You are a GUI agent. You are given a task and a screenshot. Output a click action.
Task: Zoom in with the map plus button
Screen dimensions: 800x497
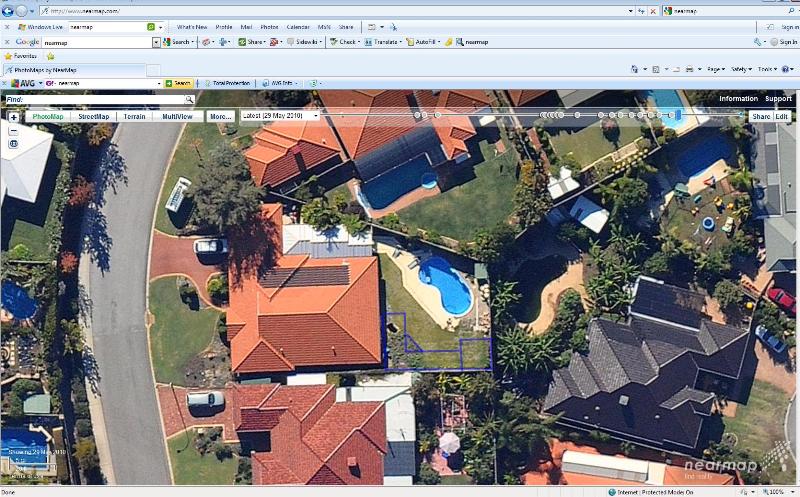point(14,117)
